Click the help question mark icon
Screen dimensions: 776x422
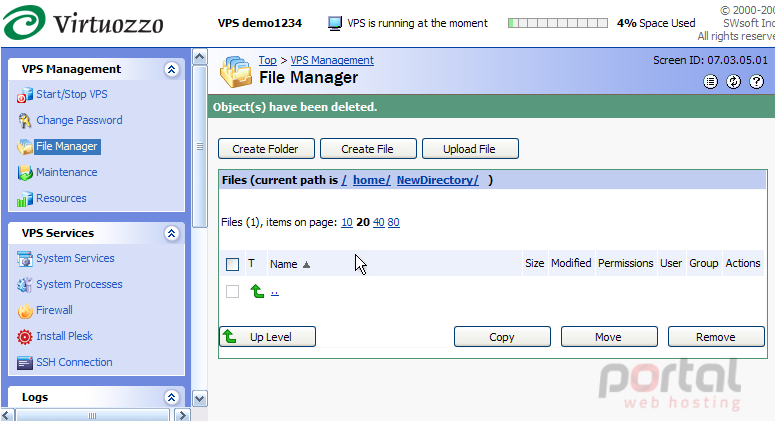click(756, 82)
